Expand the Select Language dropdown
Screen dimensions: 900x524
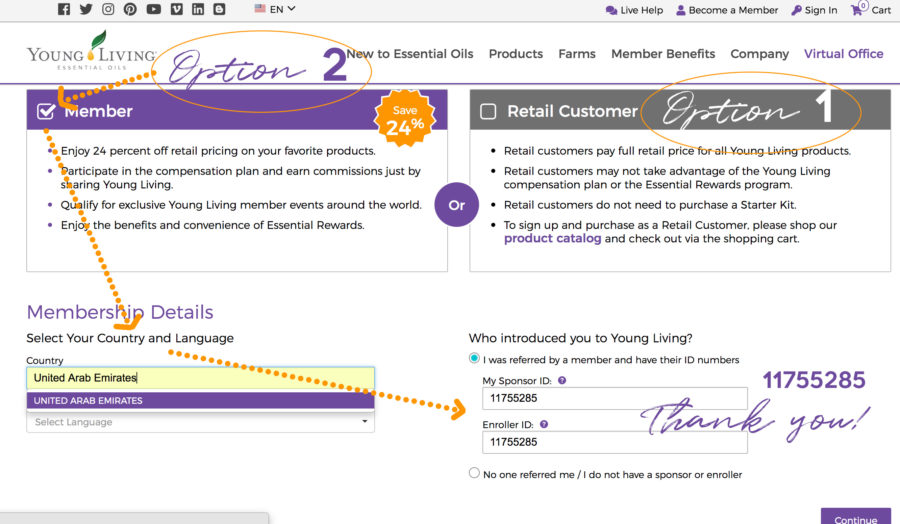pos(200,422)
